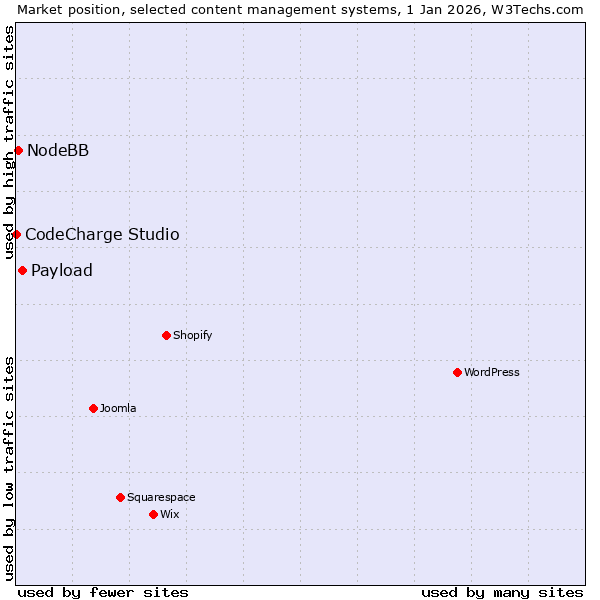Select the Shopify label
Image resolution: width=600 pixels, height=600 pixels.
(x=192, y=336)
